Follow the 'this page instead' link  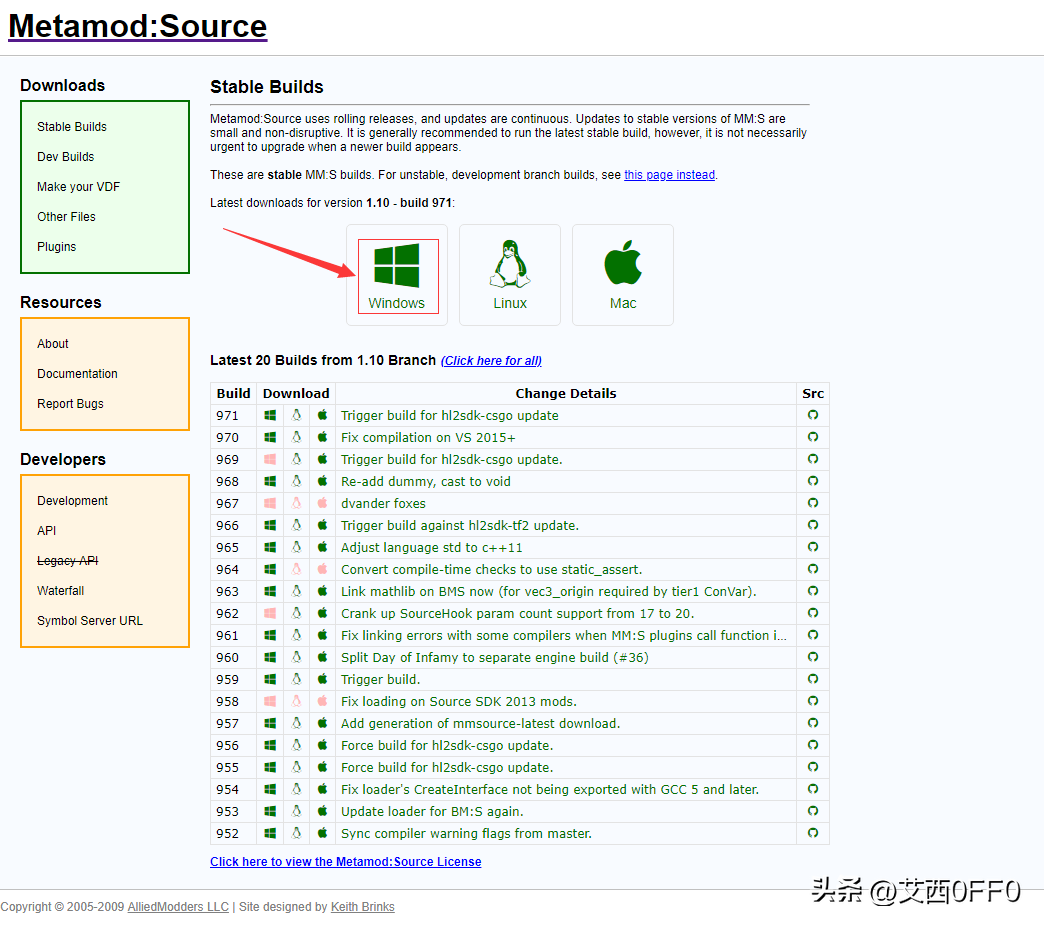click(x=669, y=175)
